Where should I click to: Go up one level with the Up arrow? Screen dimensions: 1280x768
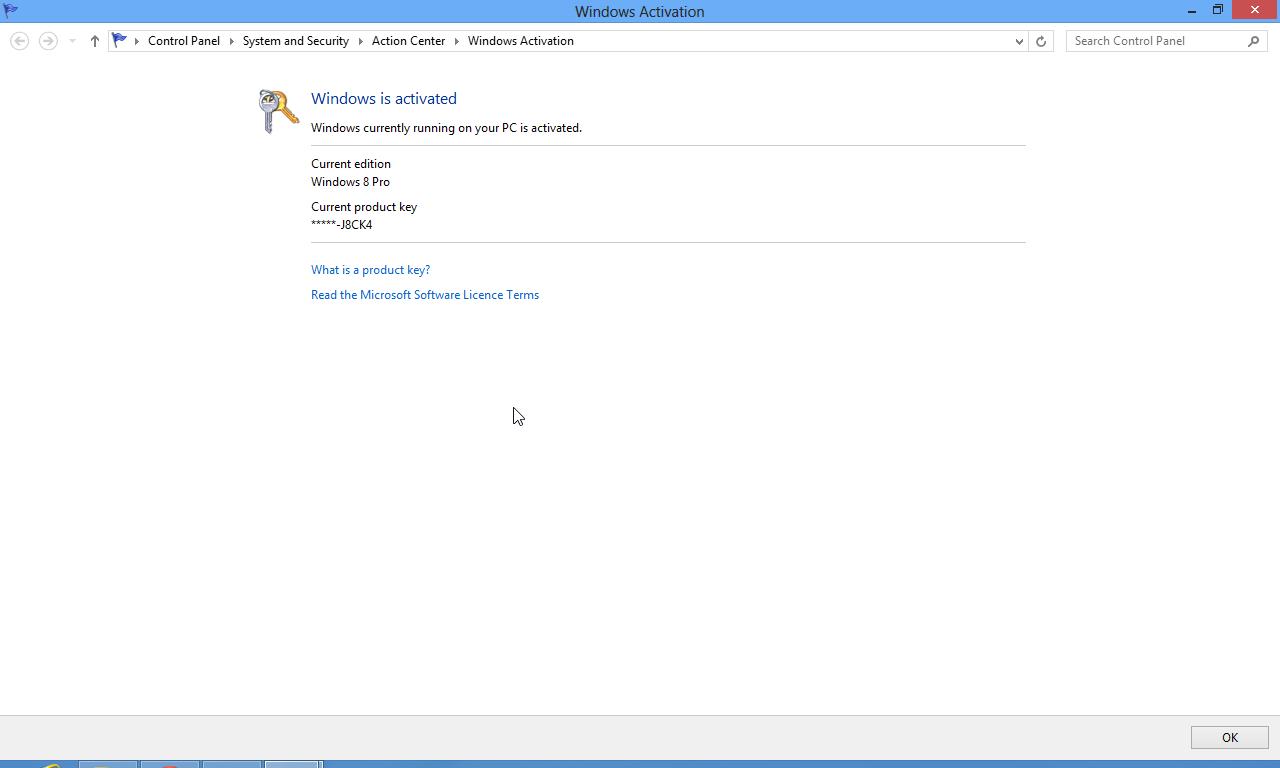point(95,41)
